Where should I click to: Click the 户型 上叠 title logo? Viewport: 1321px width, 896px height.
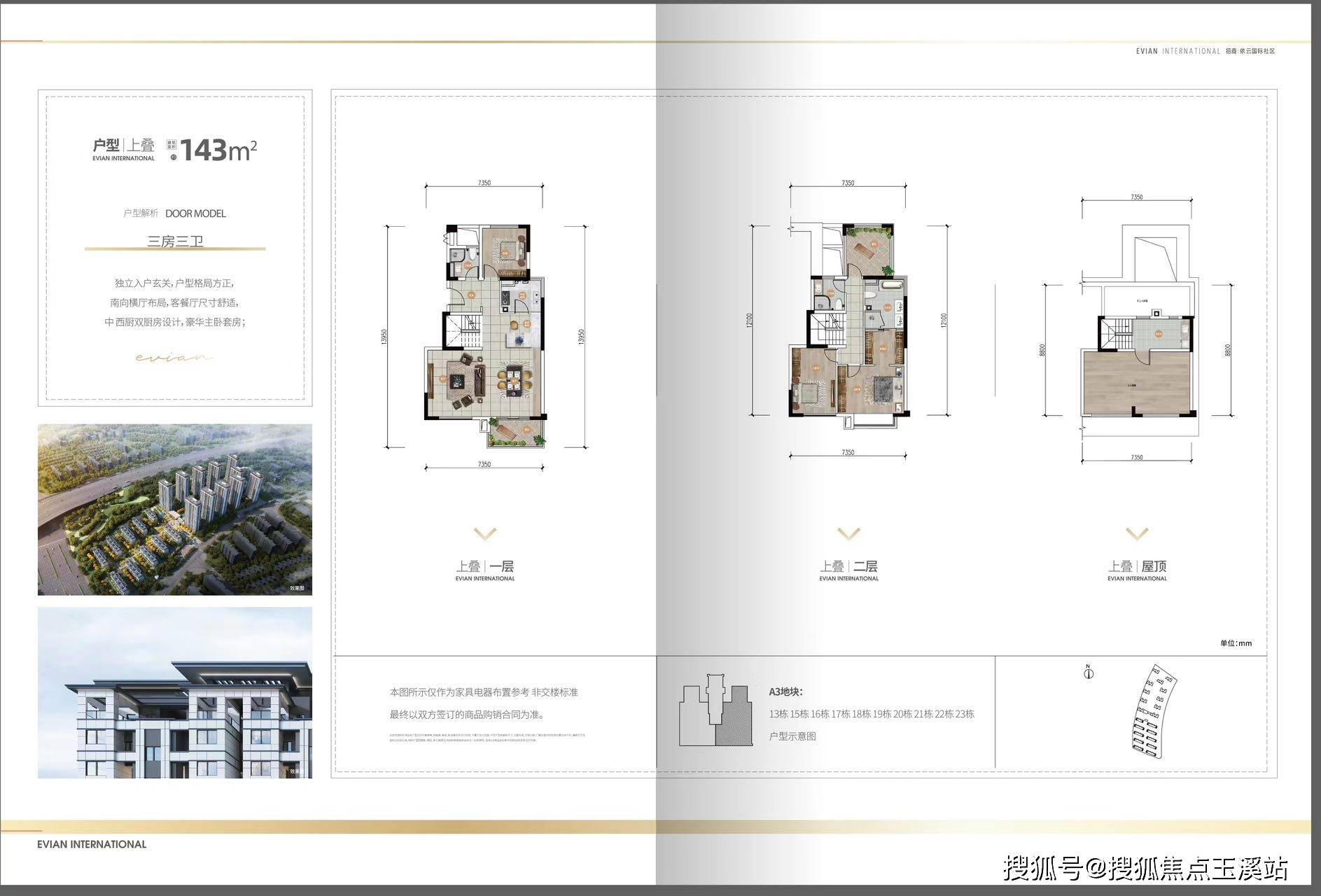point(124,148)
